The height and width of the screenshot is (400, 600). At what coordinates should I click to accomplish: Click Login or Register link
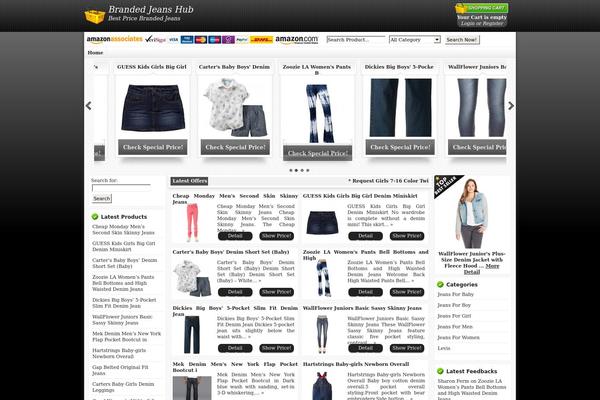click(482, 23)
